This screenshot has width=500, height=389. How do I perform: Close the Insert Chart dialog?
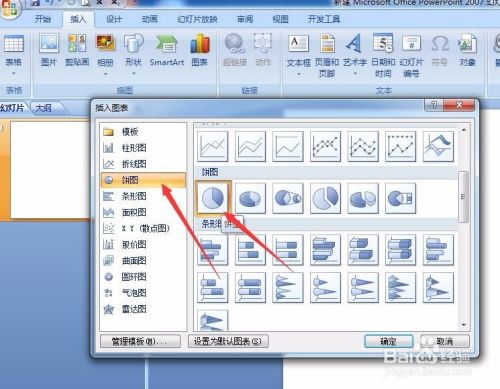tap(459, 105)
